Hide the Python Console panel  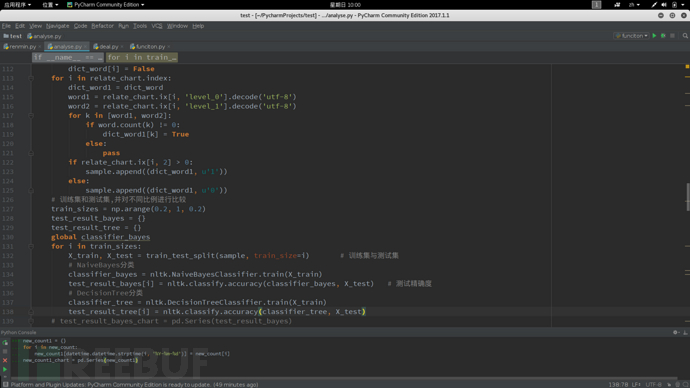point(685,332)
